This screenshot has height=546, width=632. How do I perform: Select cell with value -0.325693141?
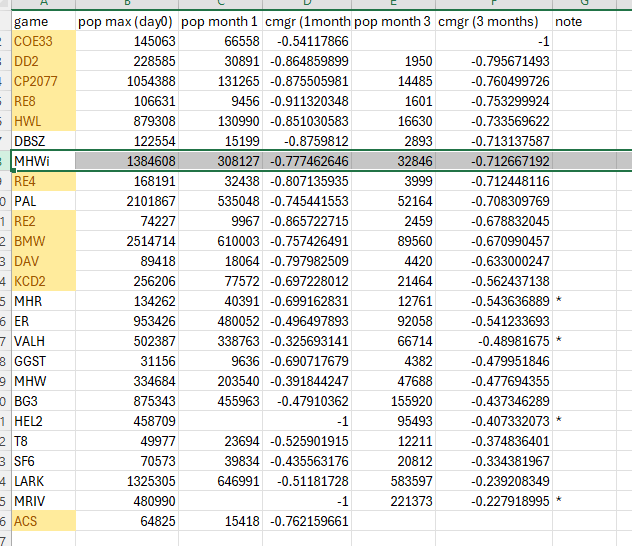point(307,341)
